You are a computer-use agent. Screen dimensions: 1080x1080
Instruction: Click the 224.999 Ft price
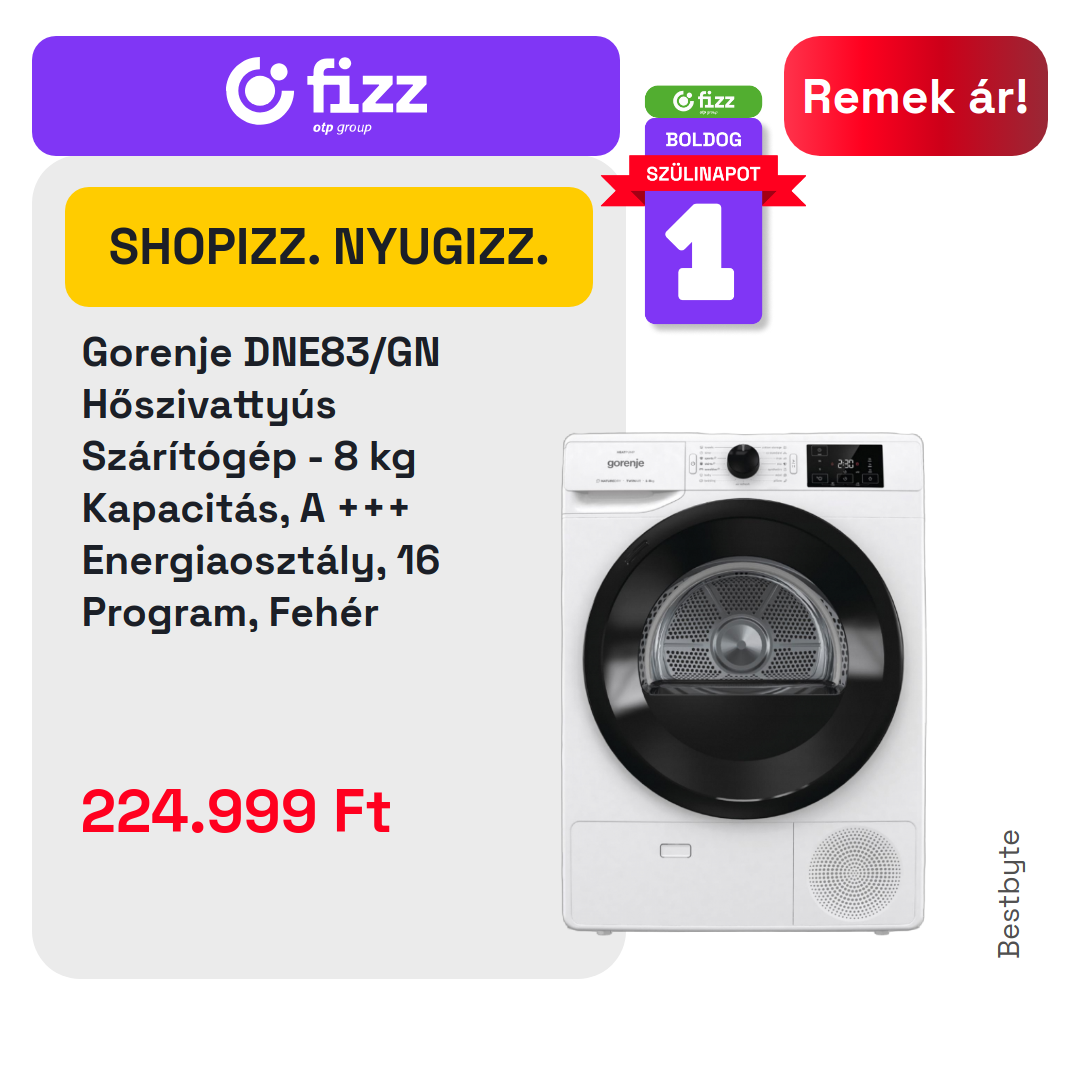click(x=236, y=811)
